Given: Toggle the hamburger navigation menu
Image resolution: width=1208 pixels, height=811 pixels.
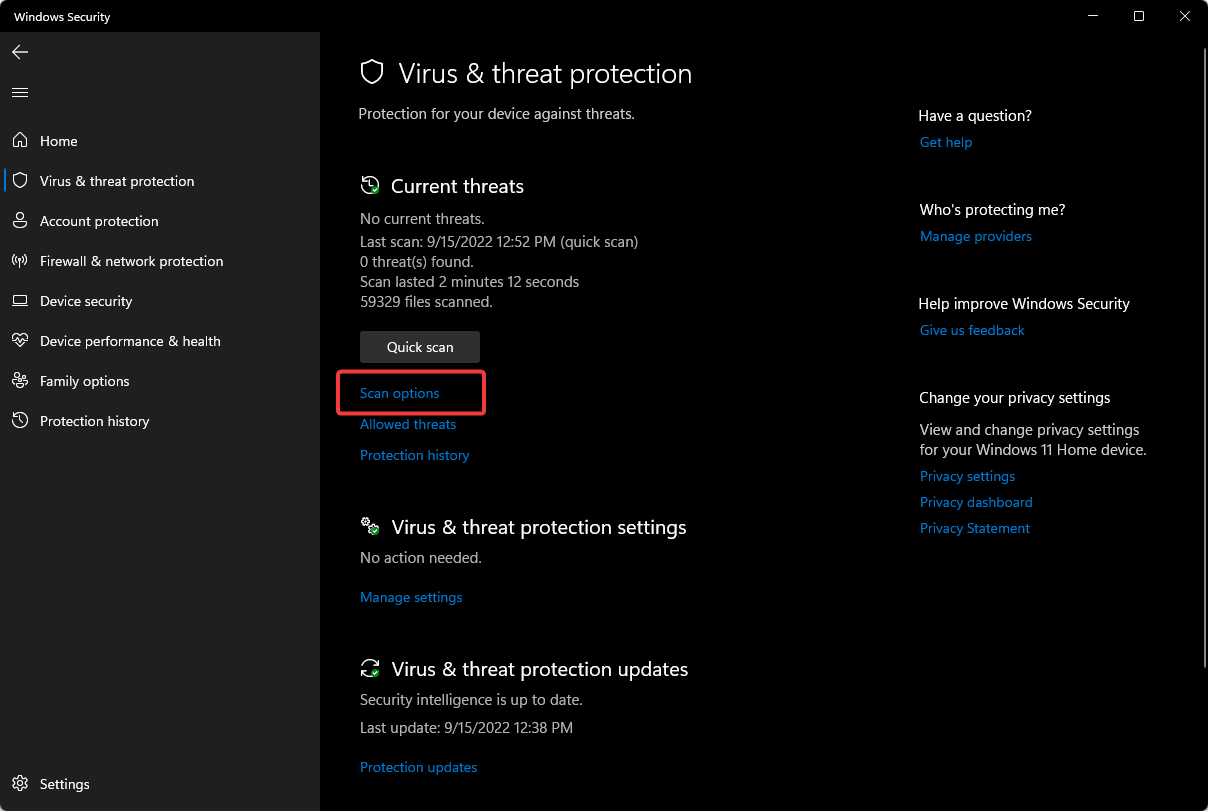Looking at the screenshot, I should tap(20, 92).
